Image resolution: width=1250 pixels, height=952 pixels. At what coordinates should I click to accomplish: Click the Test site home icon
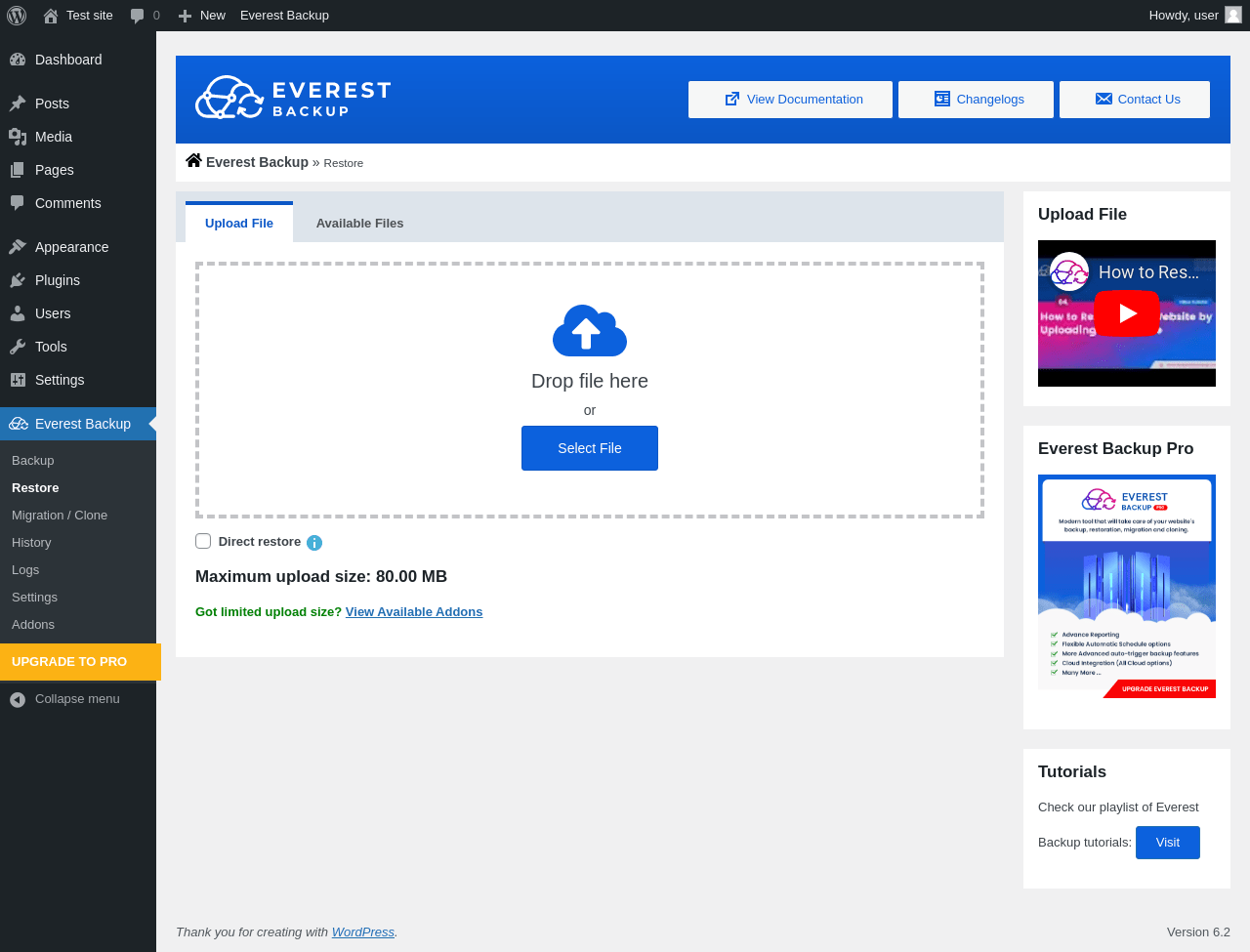pyautogui.click(x=51, y=16)
